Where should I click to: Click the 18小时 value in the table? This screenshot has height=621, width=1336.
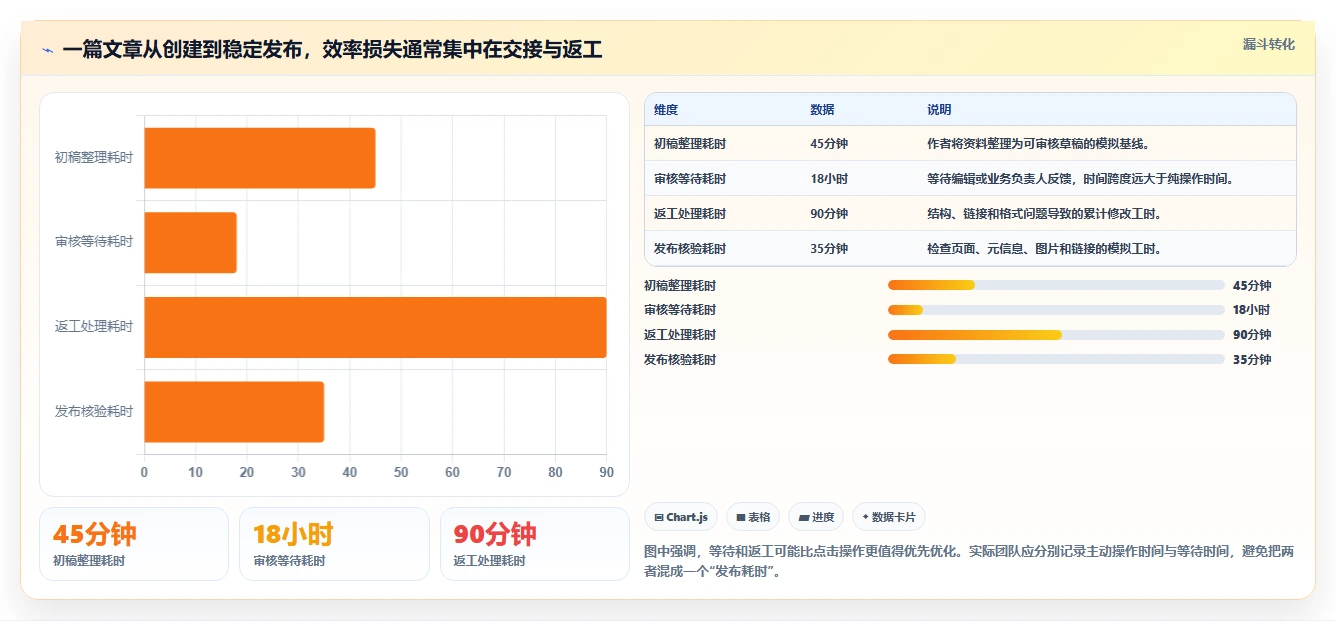click(829, 179)
